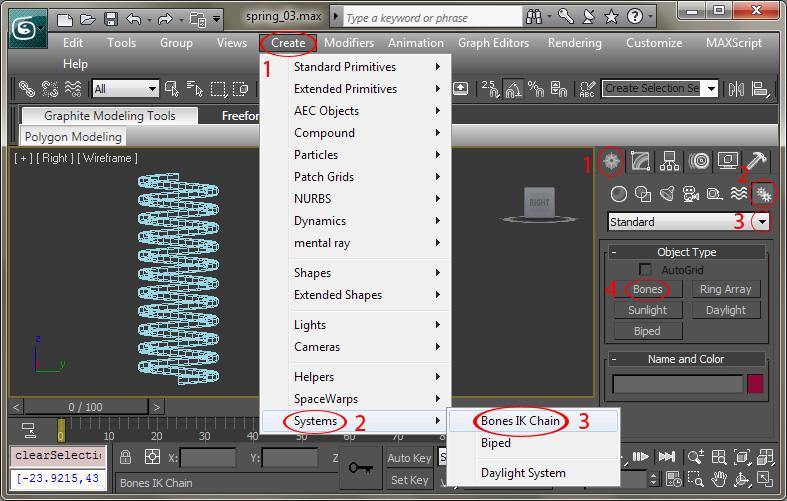This screenshot has width=787, height=501.
Task: Click the Ring Array button
Action: tap(725, 289)
